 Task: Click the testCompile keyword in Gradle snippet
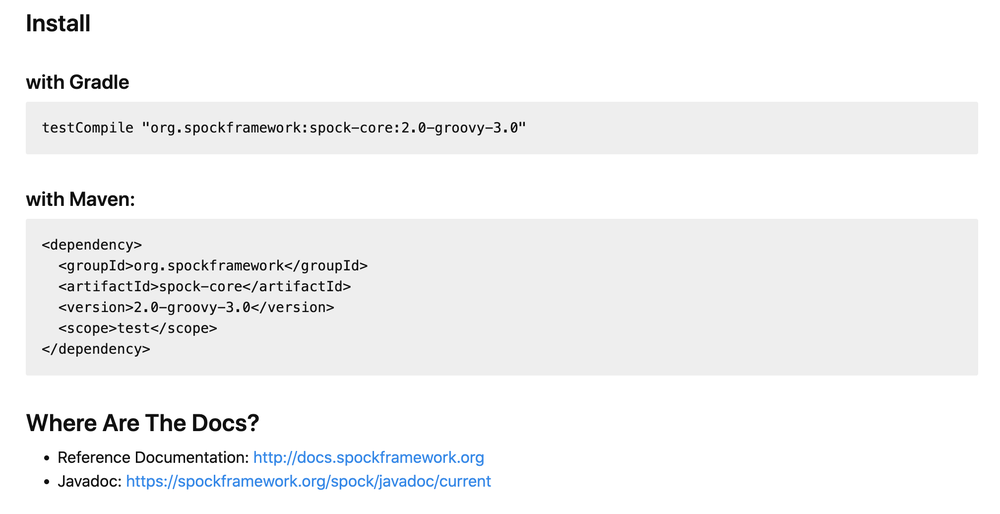(87, 128)
